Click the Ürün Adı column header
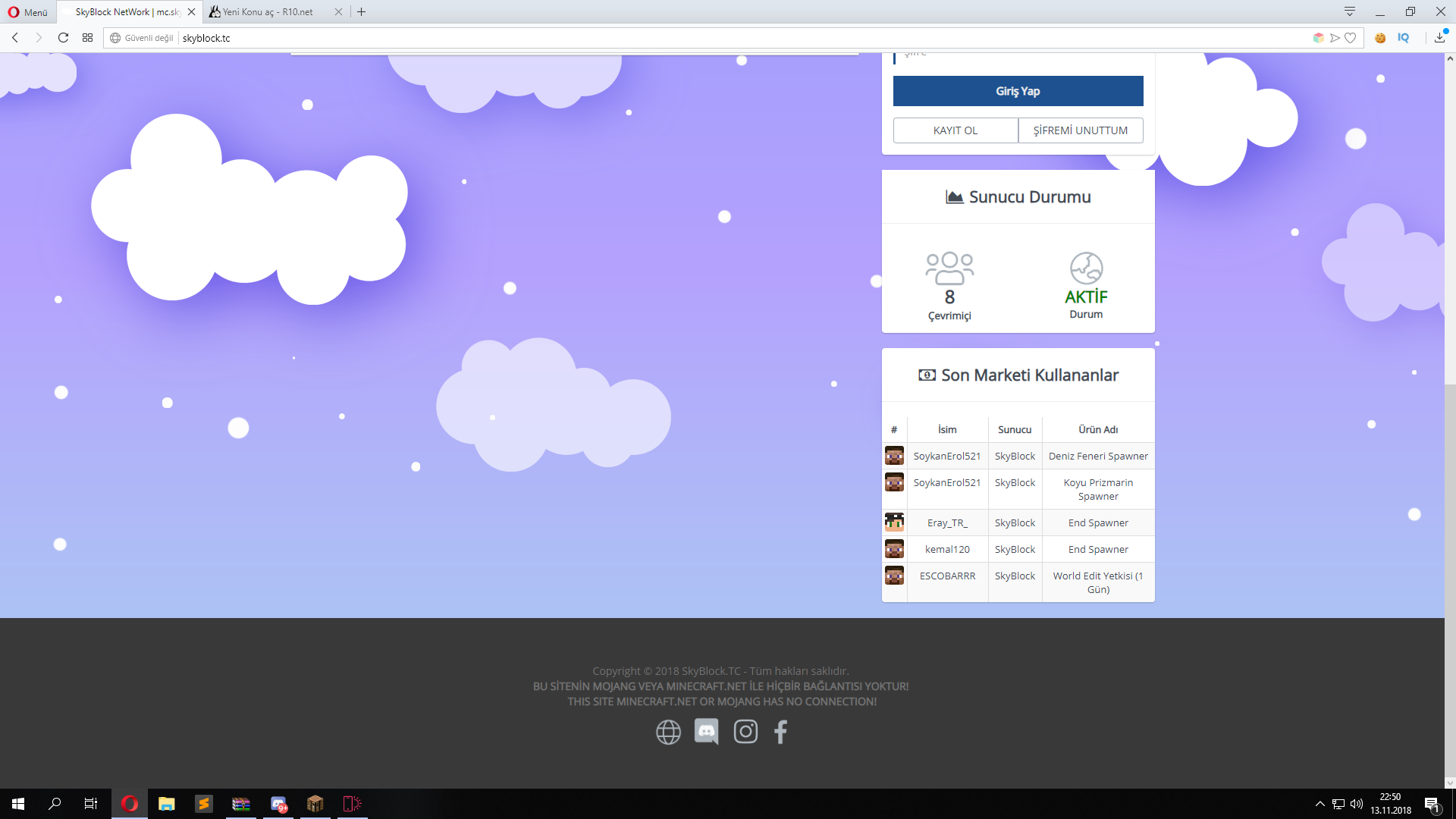This screenshot has height=819, width=1456. pyautogui.click(x=1098, y=429)
